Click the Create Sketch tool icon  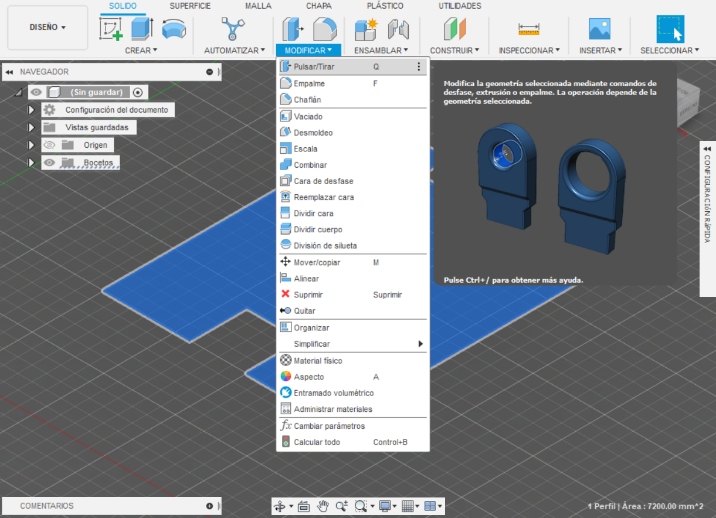pos(111,29)
